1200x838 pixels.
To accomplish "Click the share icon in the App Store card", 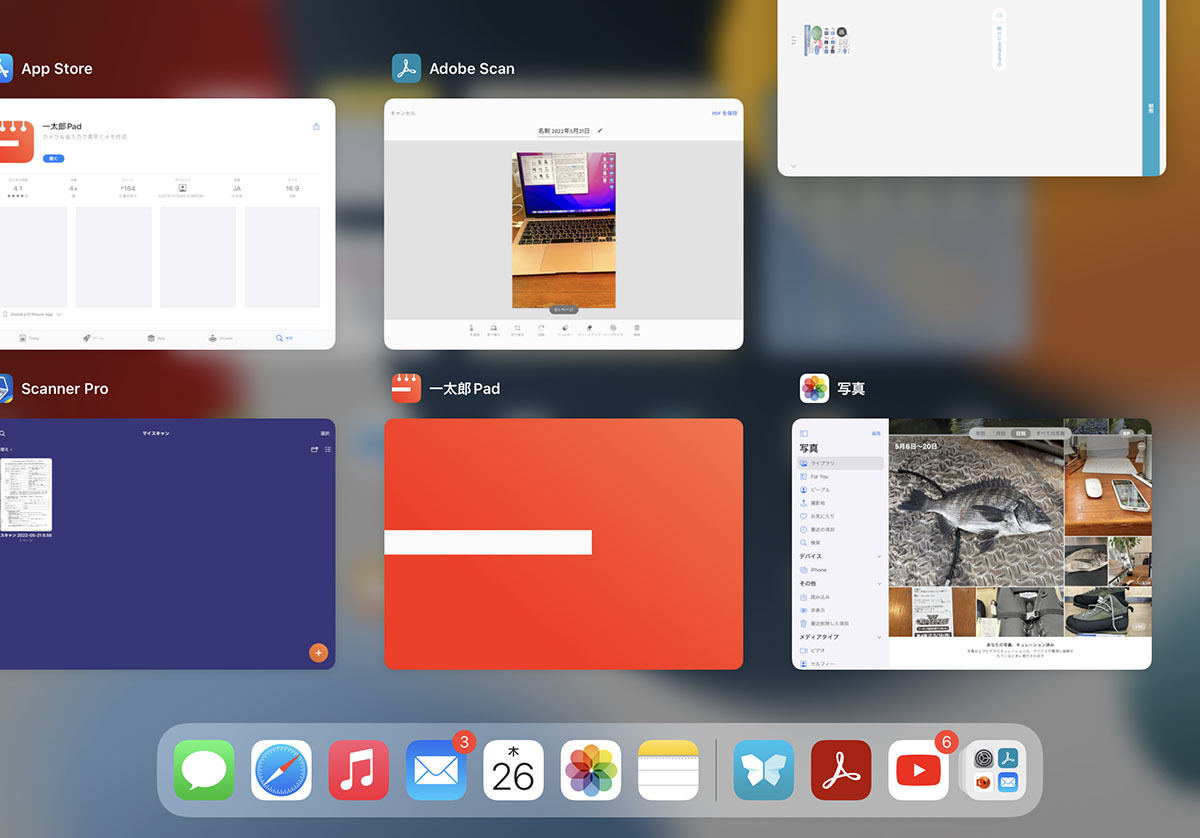I will pos(317,127).
